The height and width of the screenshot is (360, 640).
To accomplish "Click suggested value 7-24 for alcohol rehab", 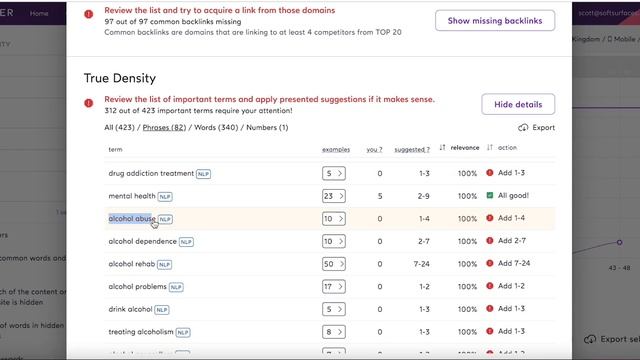I will coord(422,264).
